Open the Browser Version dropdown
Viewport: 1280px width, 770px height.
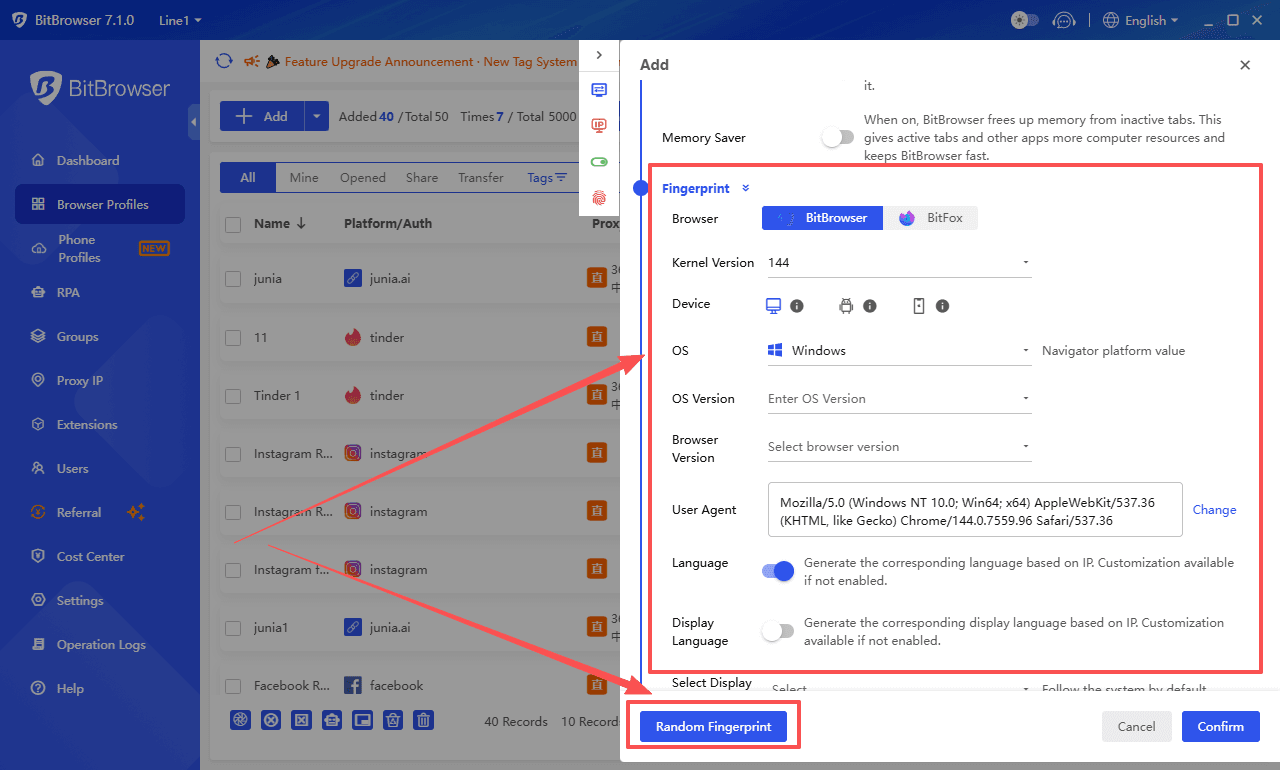898,447
